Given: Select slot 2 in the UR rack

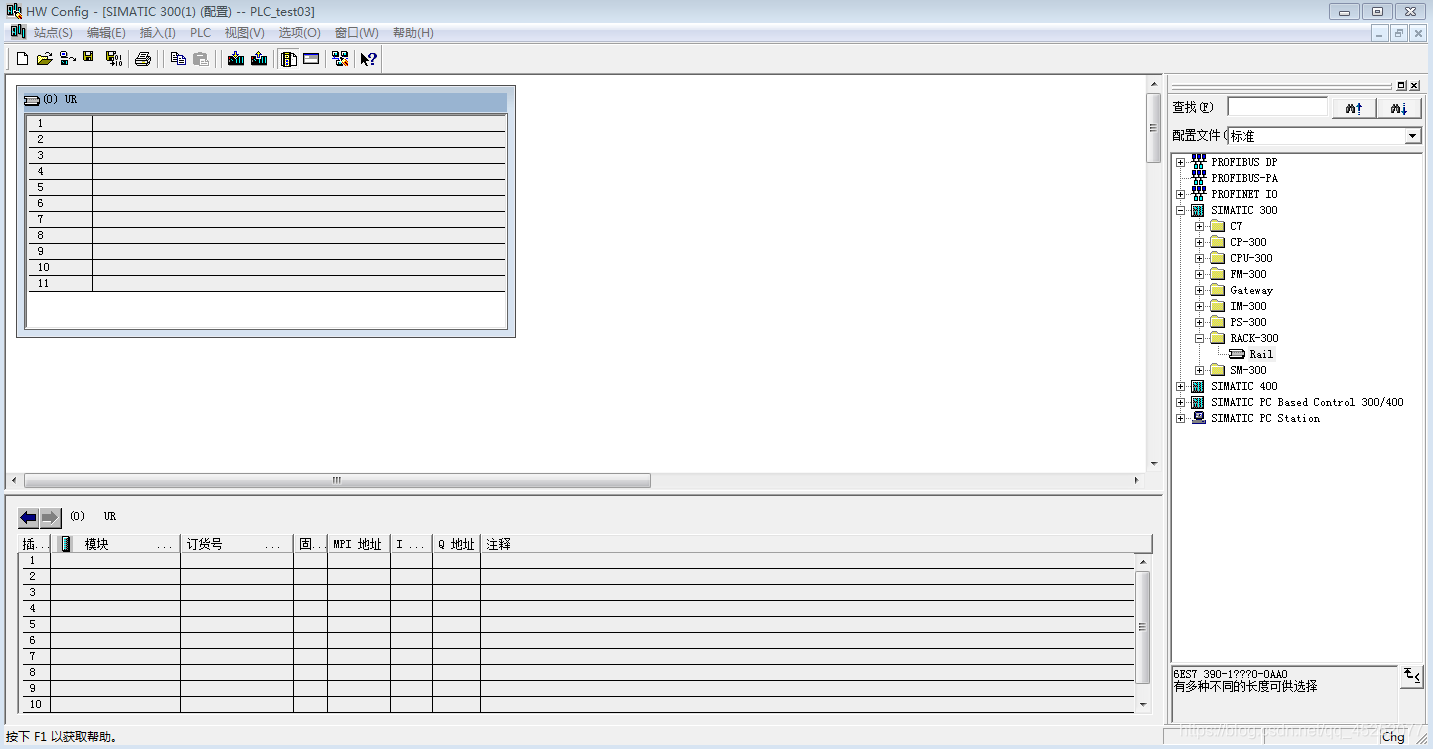Looking at the screenshot, I should [x=266, y=140].
